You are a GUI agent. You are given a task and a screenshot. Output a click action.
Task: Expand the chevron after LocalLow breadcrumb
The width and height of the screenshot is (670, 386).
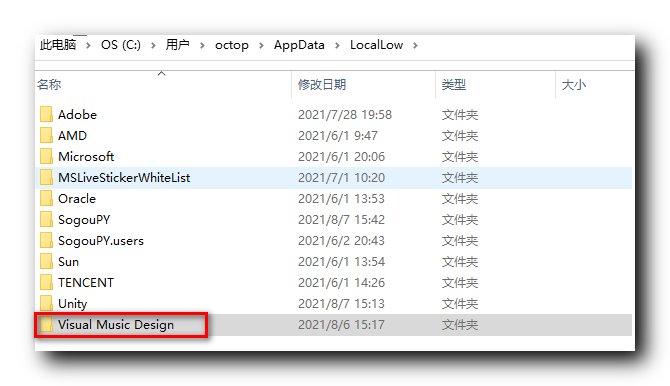coord(415,45)
